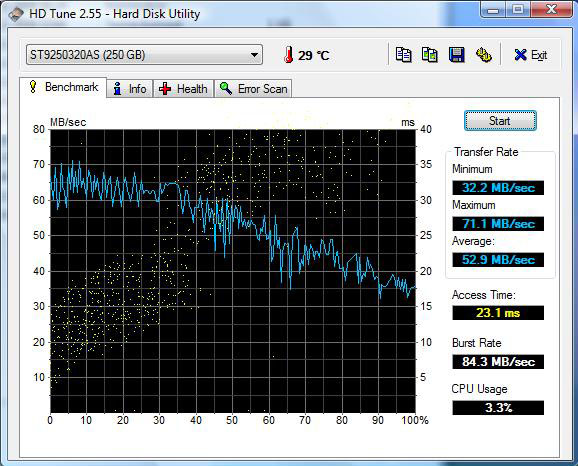Switch to the Info tab
This screenshot has width=578, height=466.
[130, 89]
